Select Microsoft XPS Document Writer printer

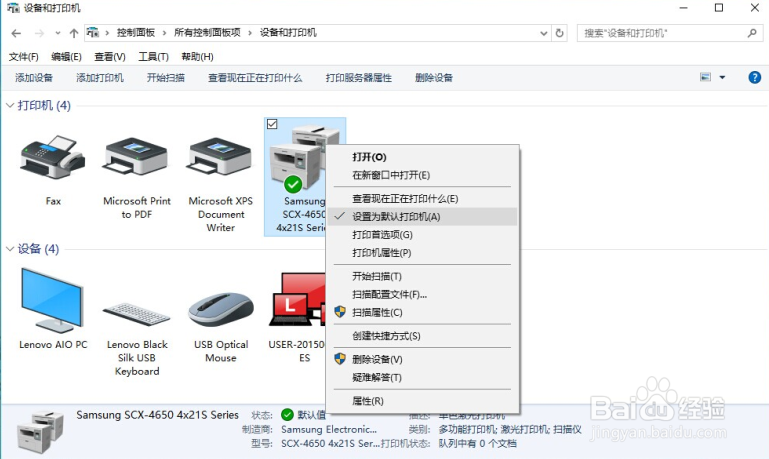(220, 158)
